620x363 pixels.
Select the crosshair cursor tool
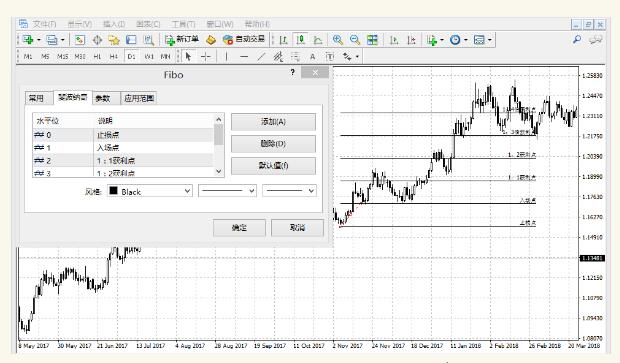pos(205,57)
